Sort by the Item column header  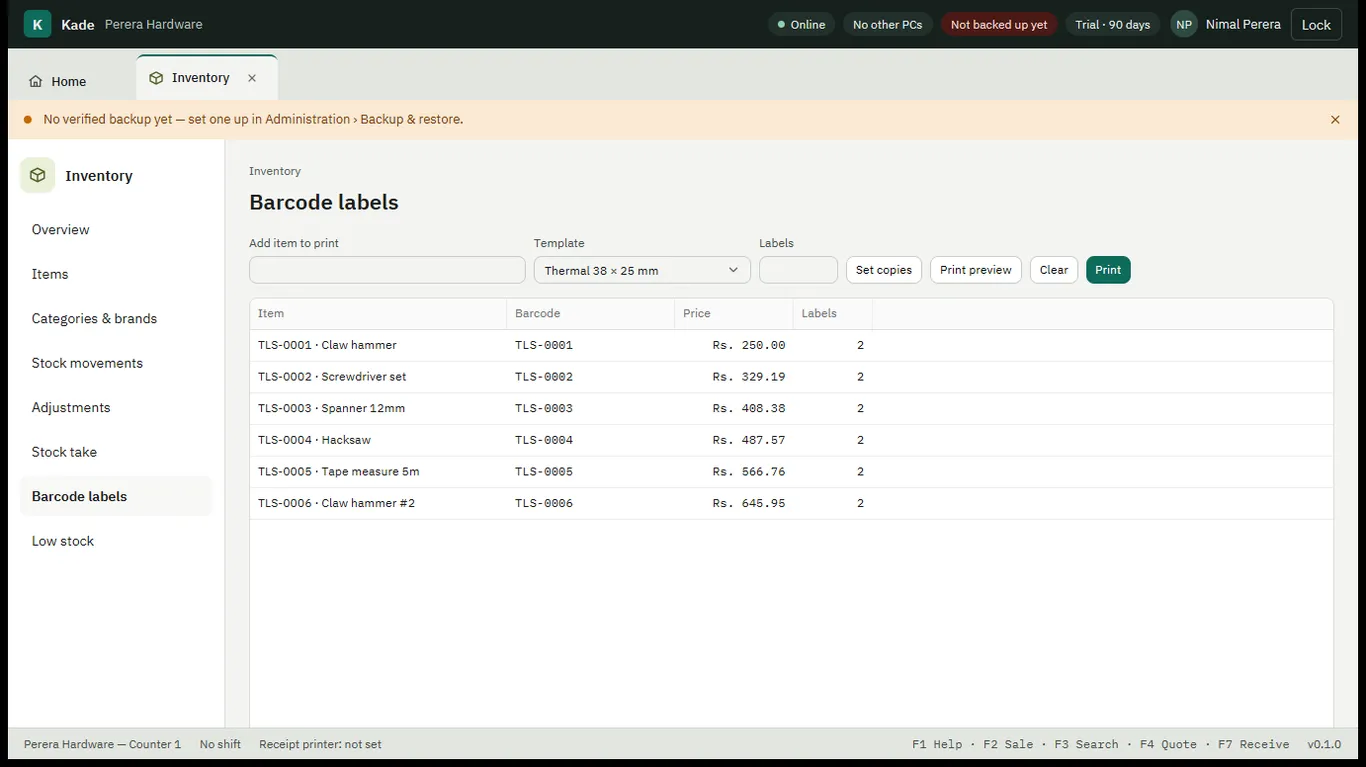(x=378, y=314)
